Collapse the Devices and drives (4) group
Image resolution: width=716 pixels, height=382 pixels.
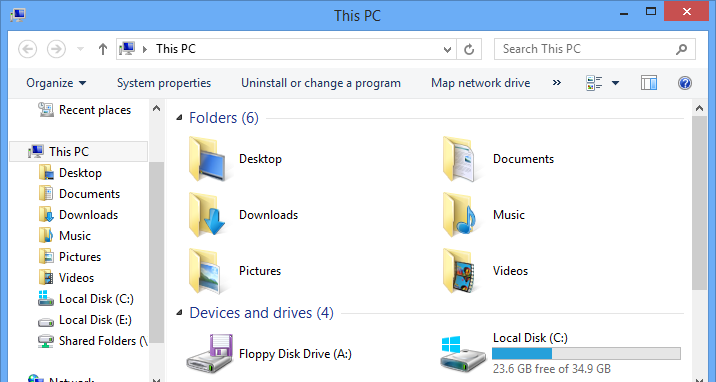[179, 313]
